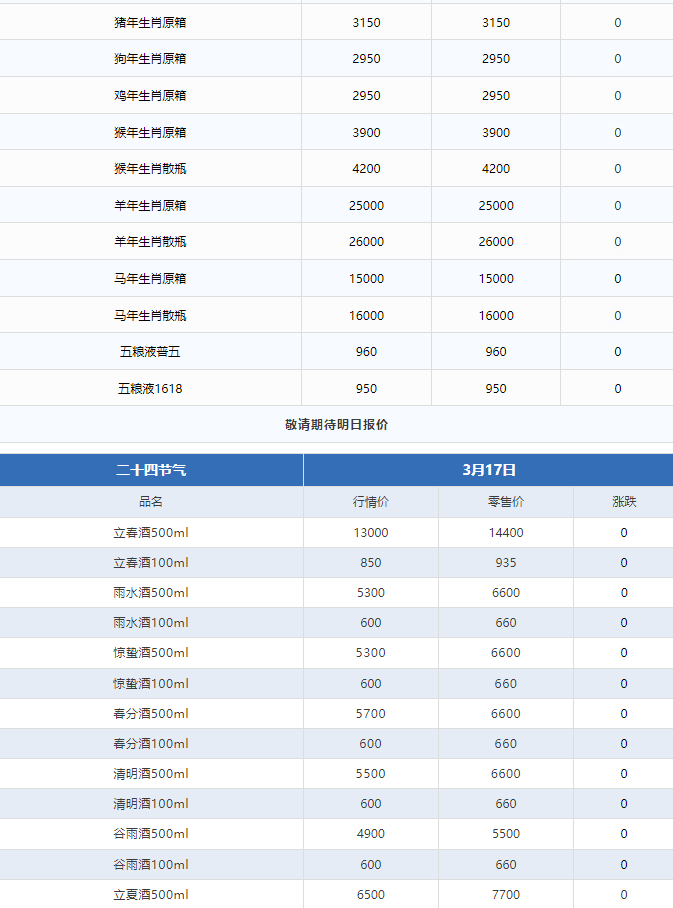Click the 谷雨酒100ml row label
This screenshot has height=908, width=673.
pos(151,865)
